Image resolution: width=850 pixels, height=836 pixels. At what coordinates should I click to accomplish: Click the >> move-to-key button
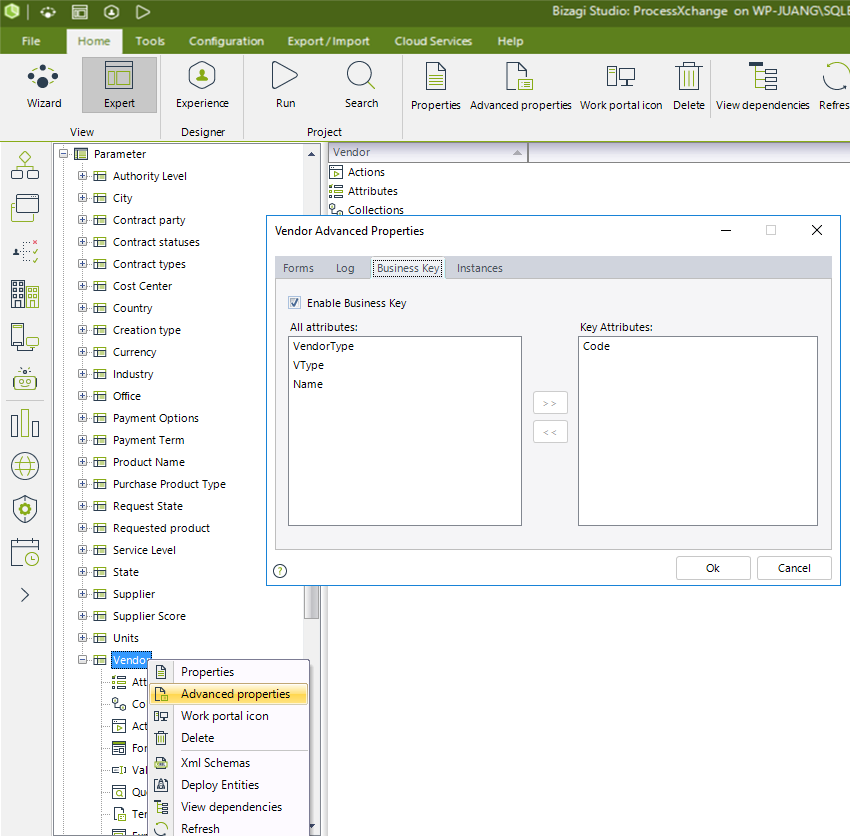[x=550, y=403]
